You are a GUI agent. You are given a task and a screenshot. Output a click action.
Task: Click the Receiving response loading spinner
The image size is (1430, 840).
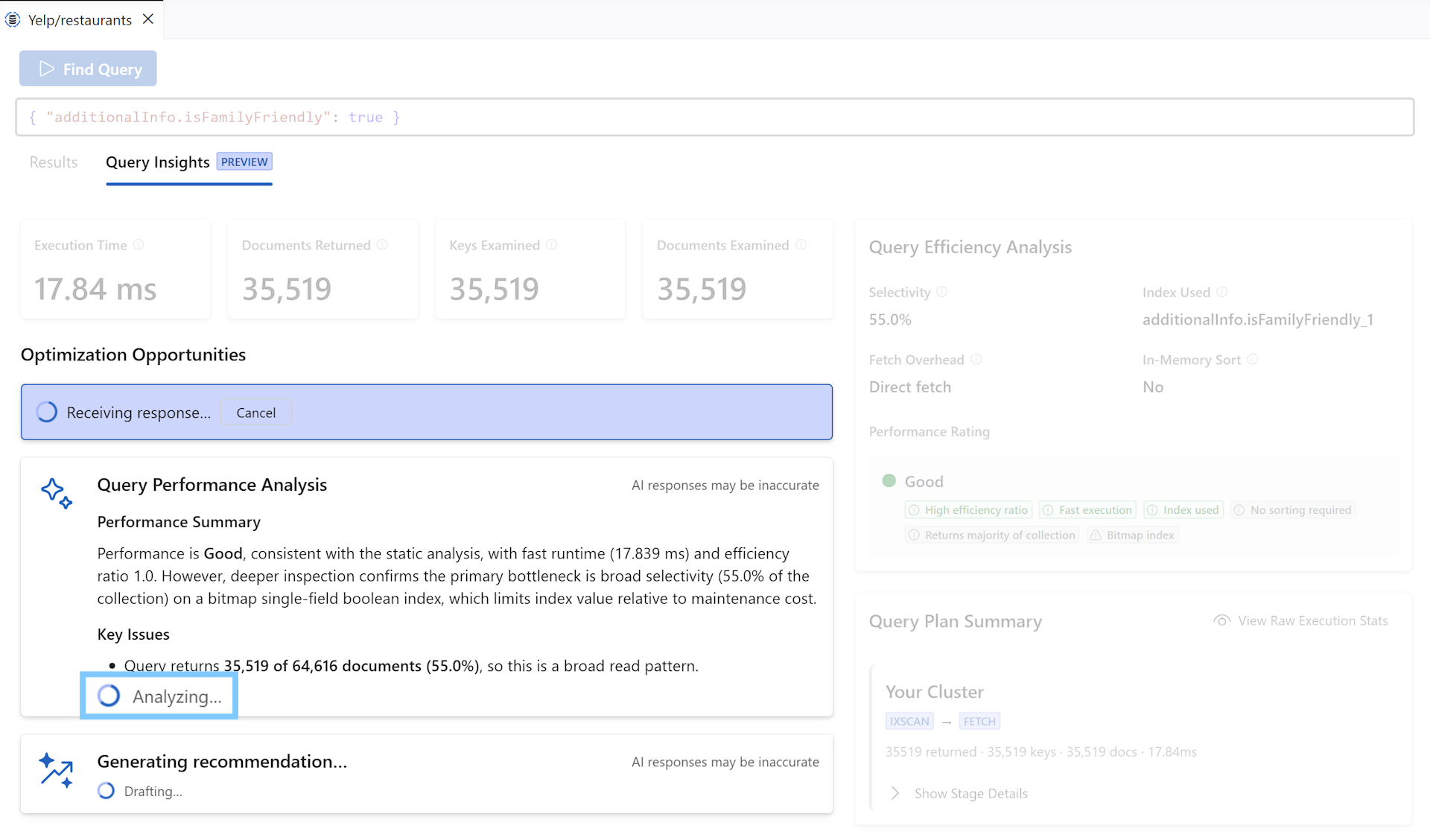pos(47,413)
